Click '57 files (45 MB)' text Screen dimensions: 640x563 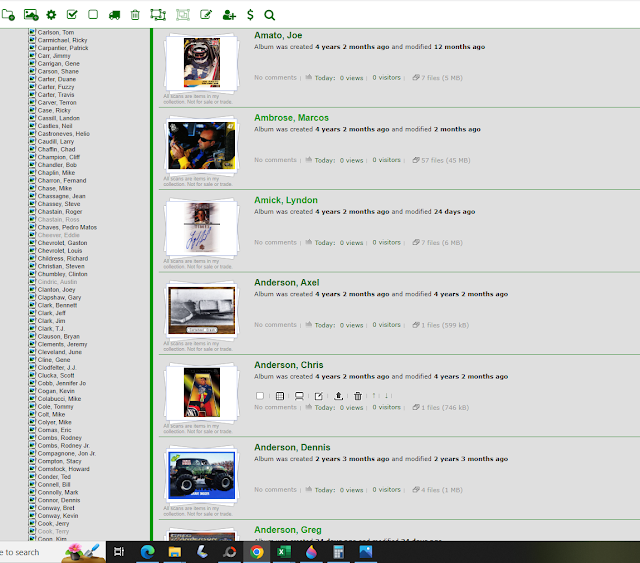point(446,160)
